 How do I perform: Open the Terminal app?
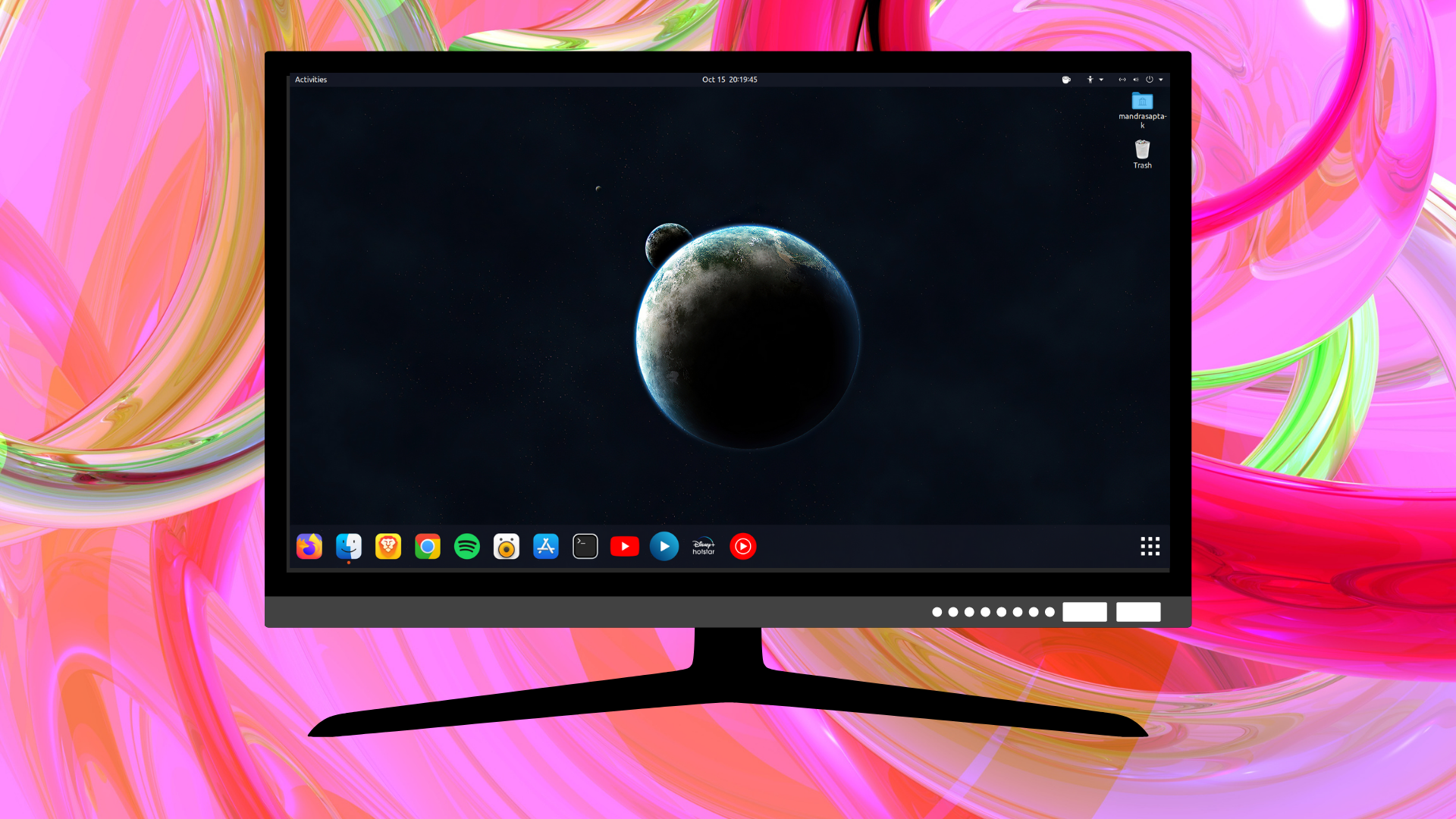(x=585, y=546)
